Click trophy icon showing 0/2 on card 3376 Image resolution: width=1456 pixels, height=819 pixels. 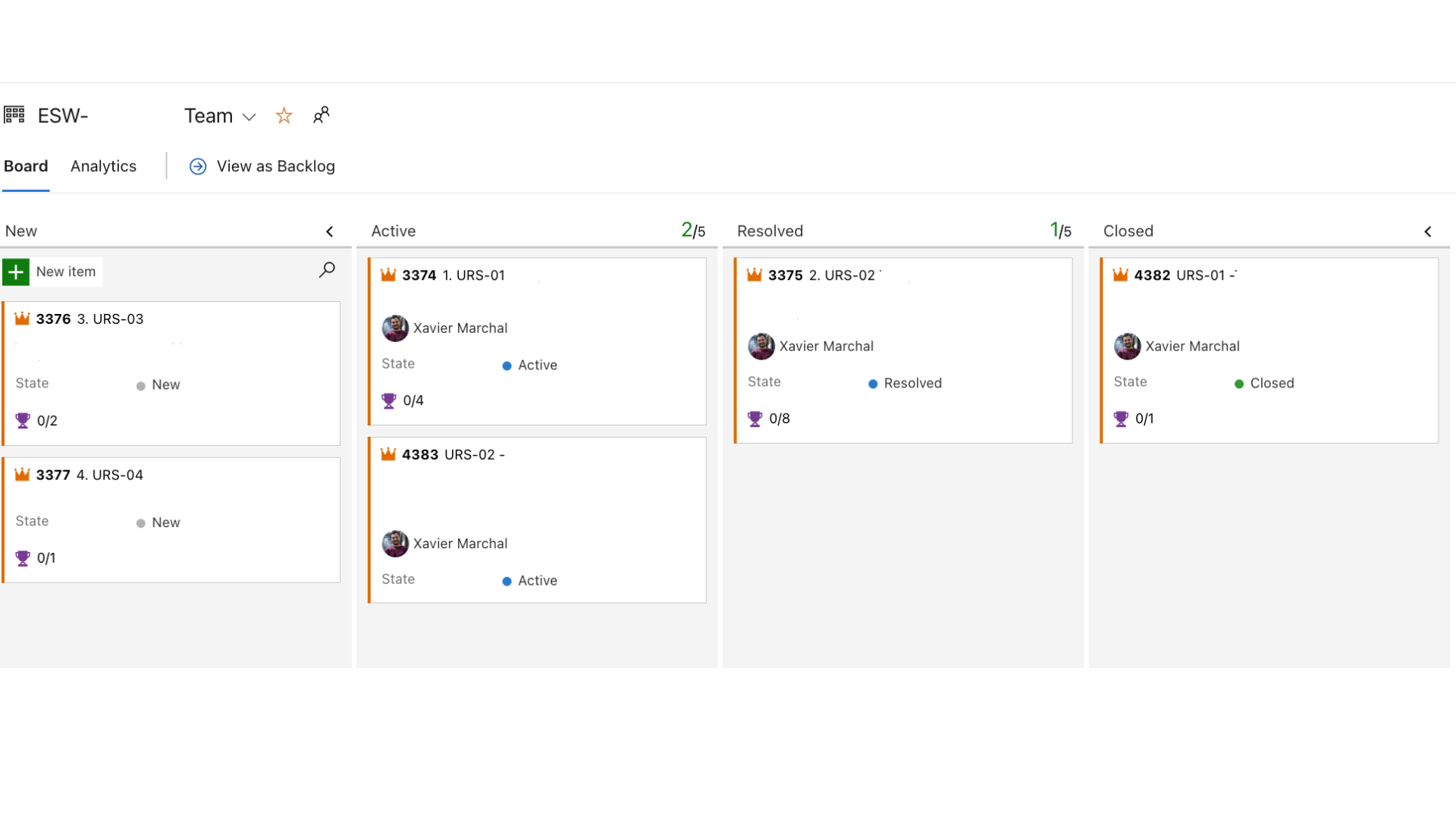23,420
